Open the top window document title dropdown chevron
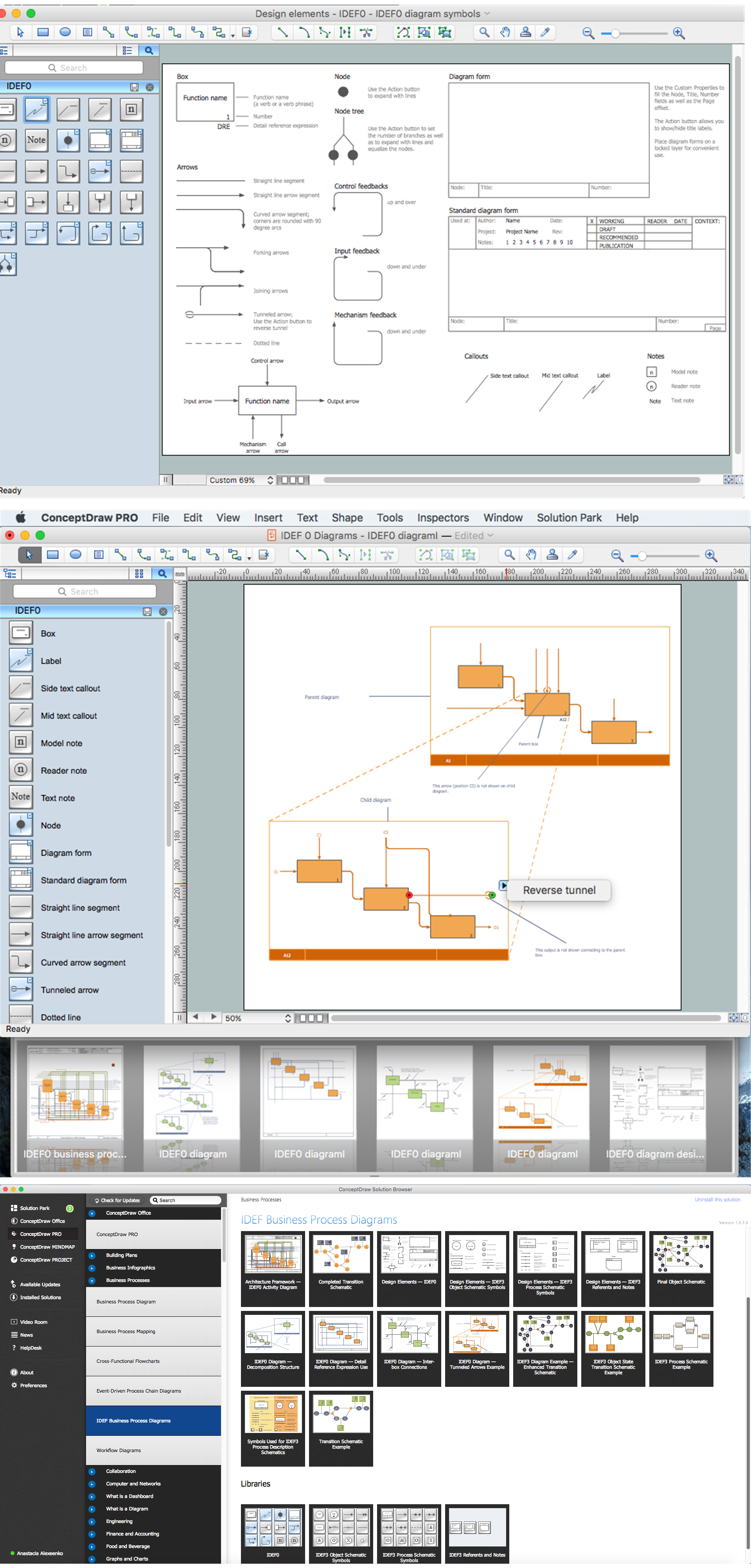751x1568 pixels. [x=487, y=13]
